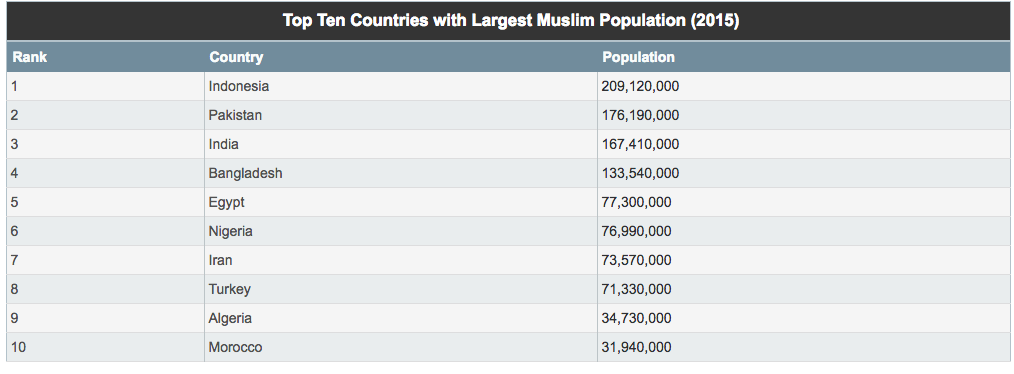Click the Pakistan country cell
This screenshot has width=1014, height=374.
tap(235, 115)
